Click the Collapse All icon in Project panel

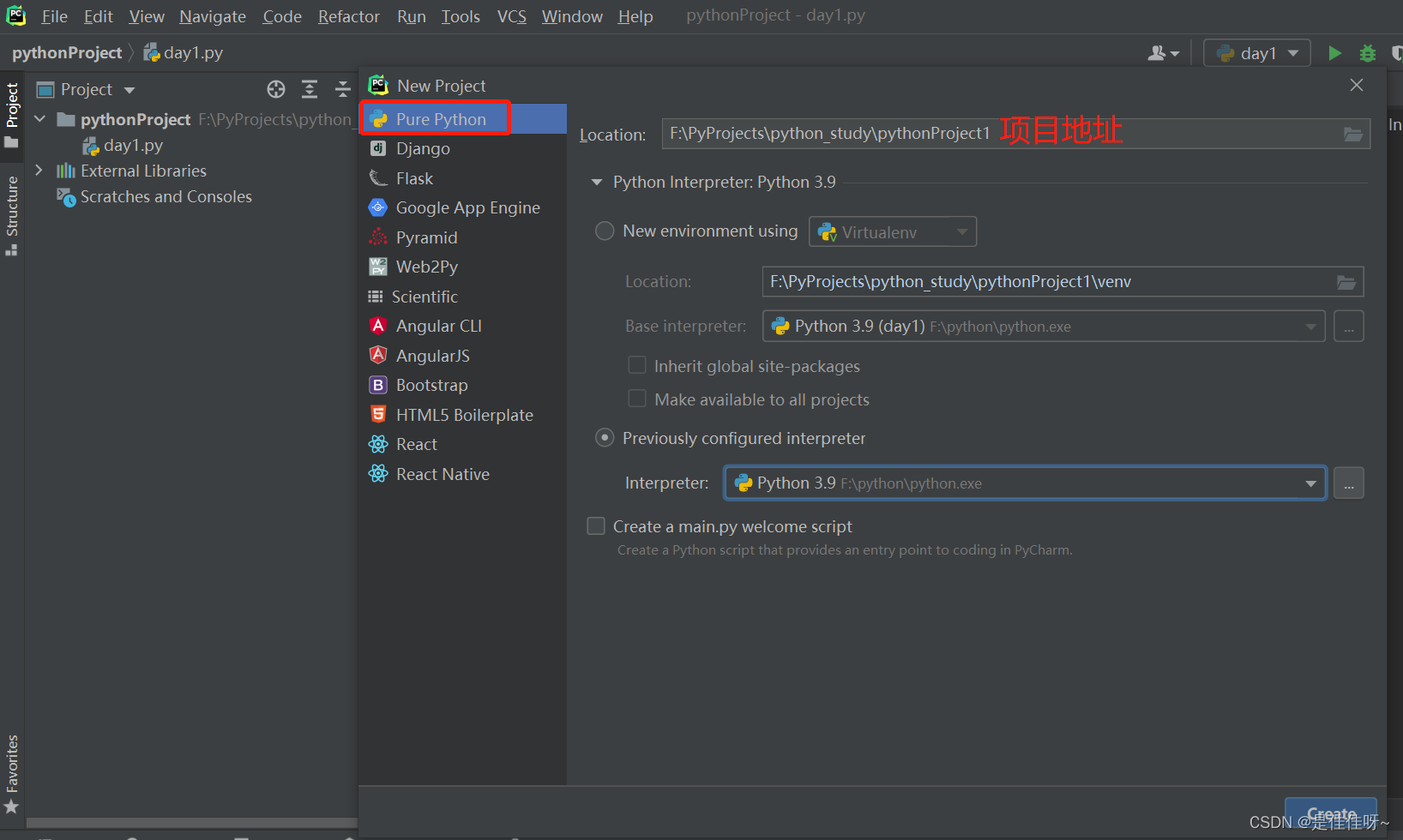pos(342,89)
